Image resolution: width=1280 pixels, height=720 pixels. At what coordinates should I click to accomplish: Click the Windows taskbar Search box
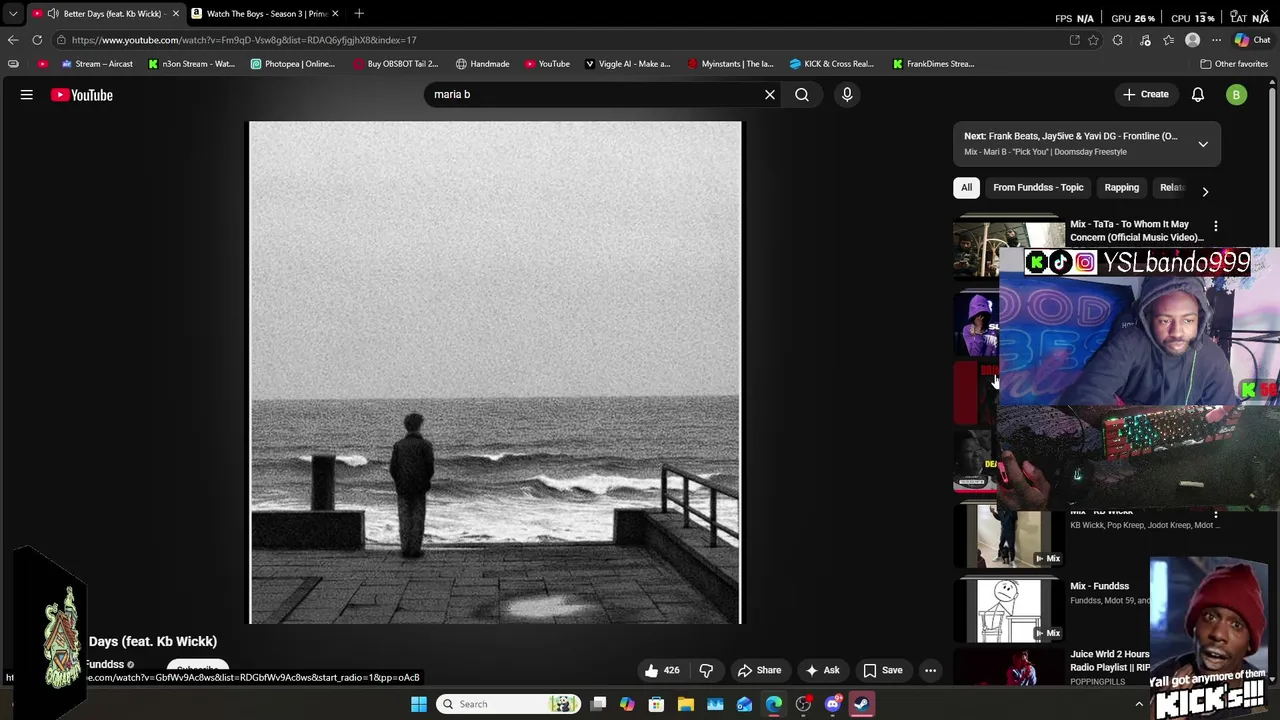coord(509,704)
